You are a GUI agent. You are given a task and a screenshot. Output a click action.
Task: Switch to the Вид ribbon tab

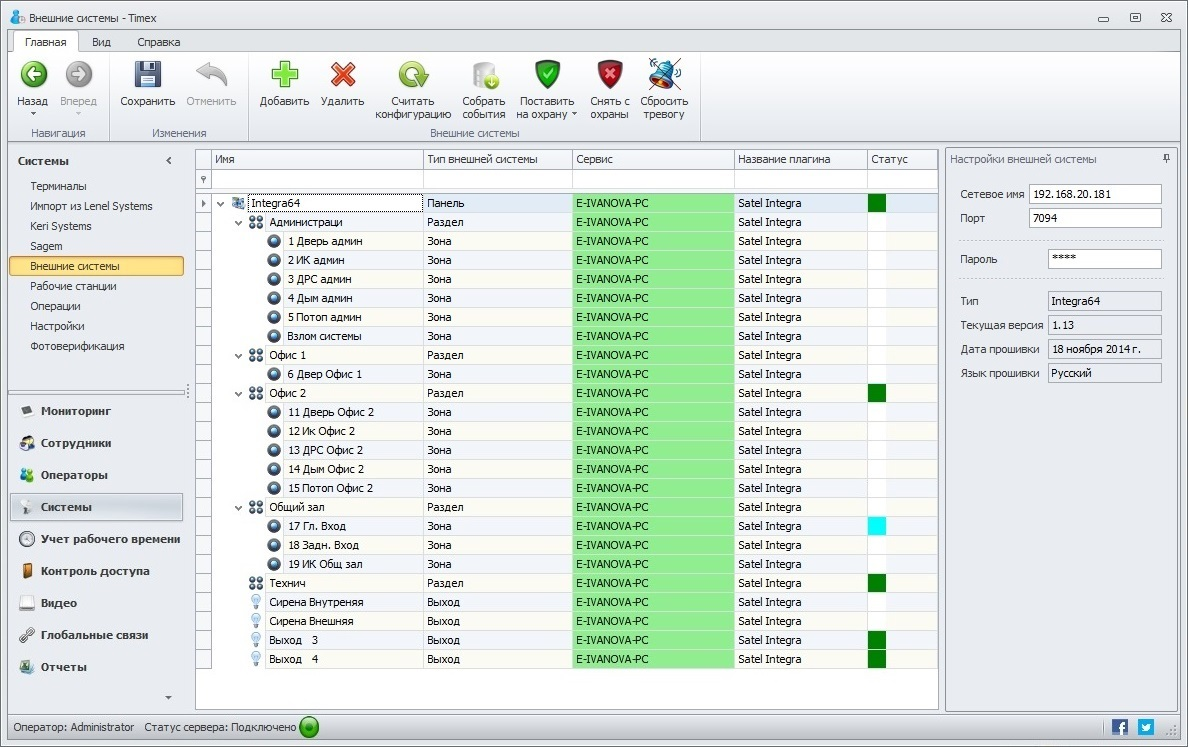click(x=101, y=42)
